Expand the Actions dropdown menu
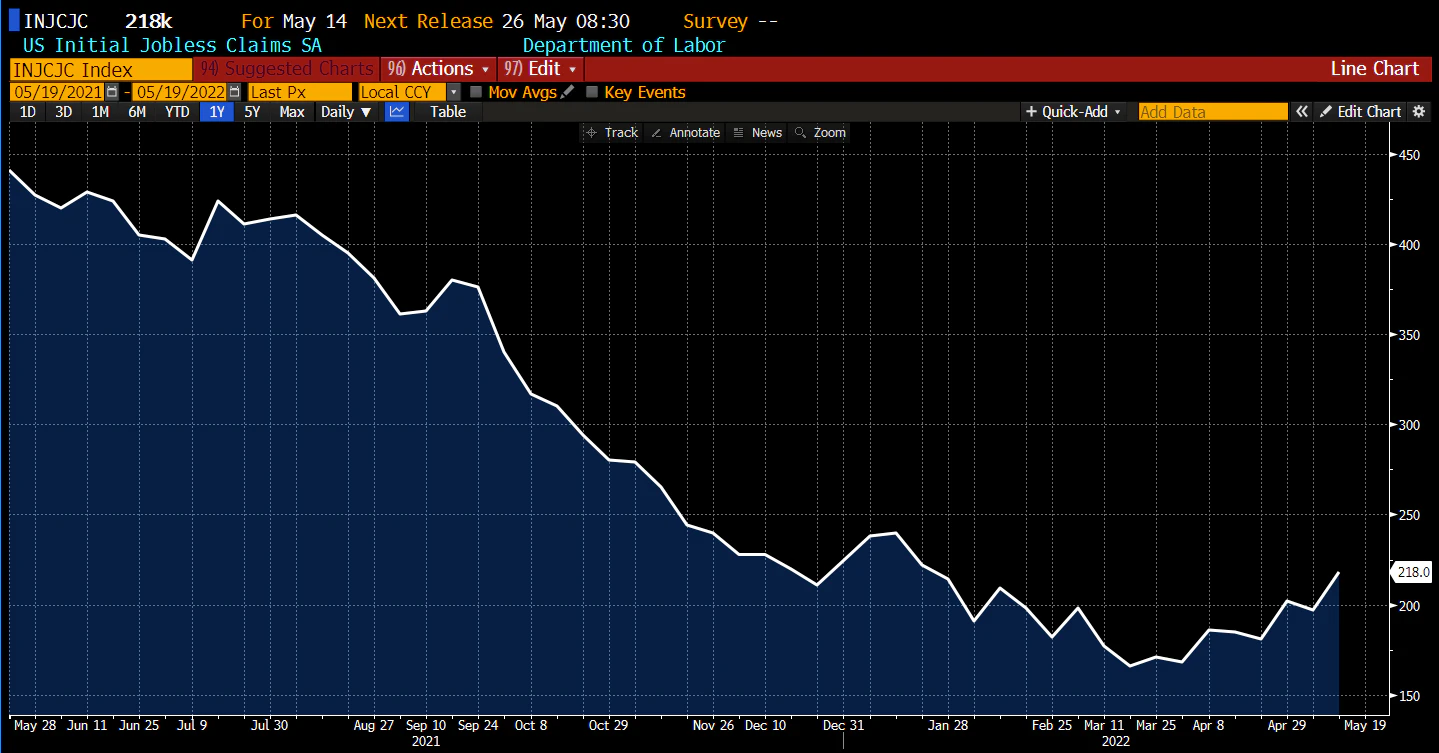The height and width of the screenshot is (753, 1439). 439,69
